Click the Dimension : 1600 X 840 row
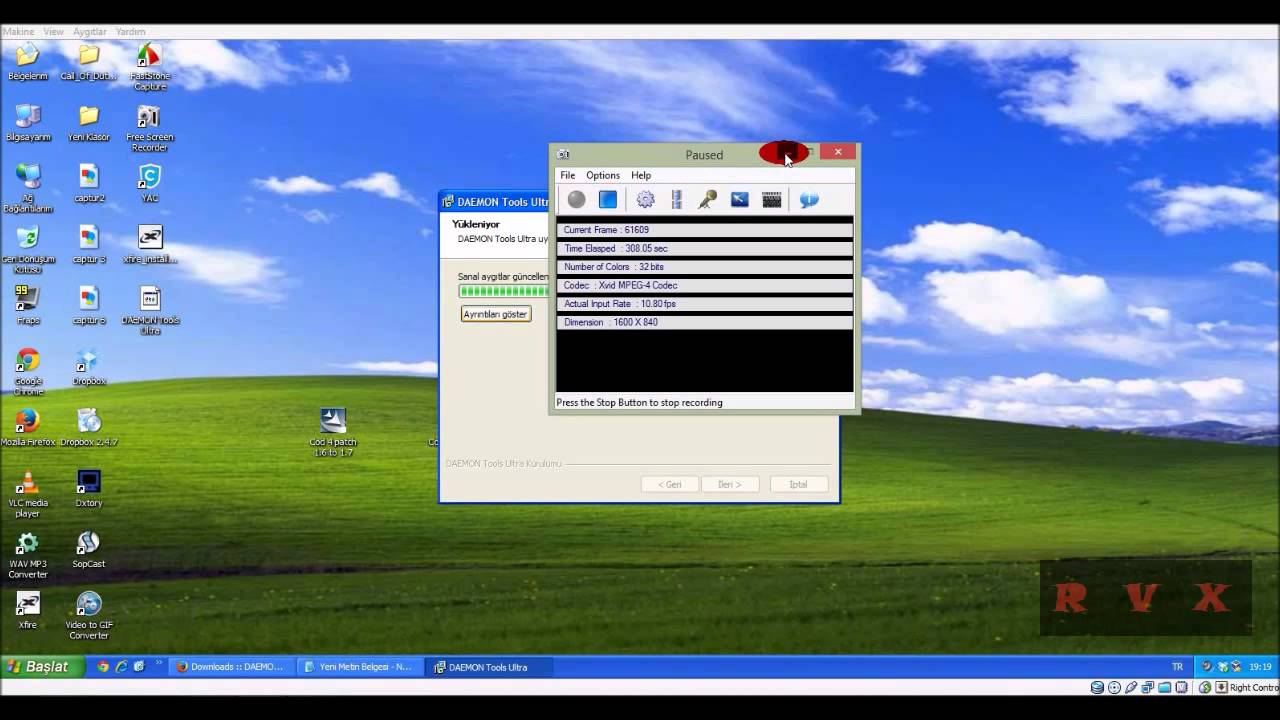Screen dimensions: 1280x720 [705, 322]
